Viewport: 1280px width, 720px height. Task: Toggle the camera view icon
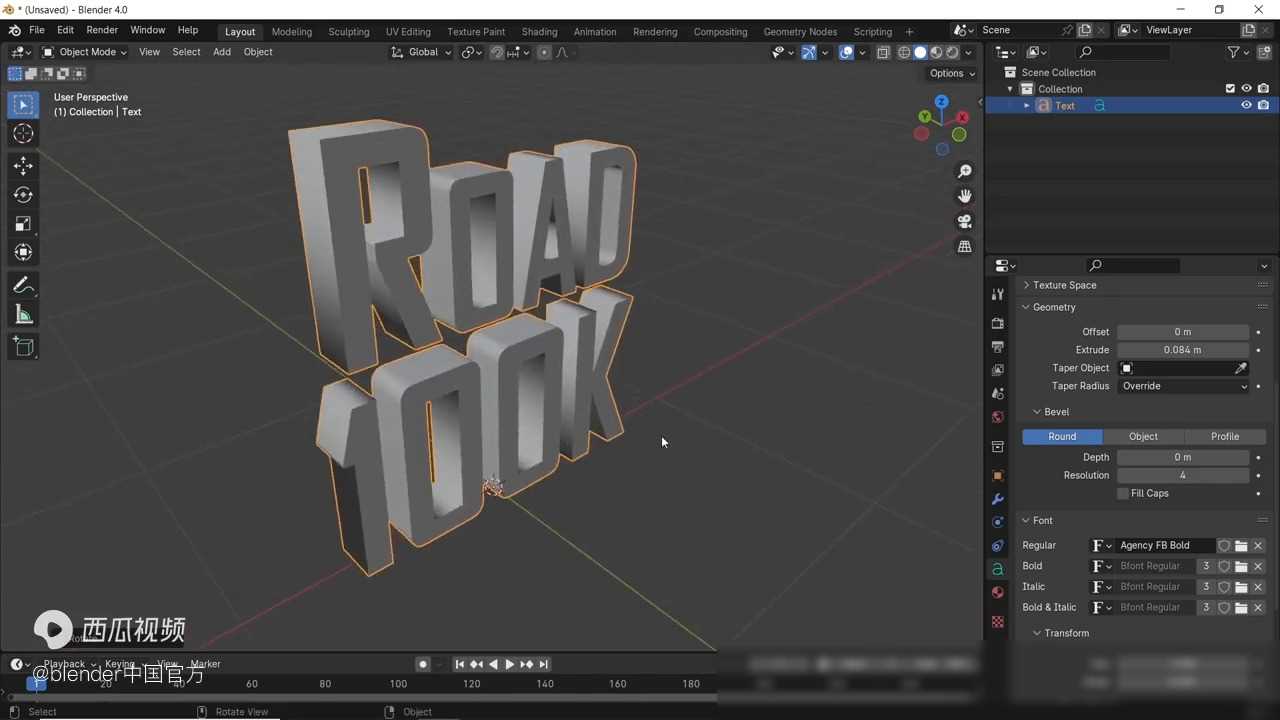coord(964,221)
